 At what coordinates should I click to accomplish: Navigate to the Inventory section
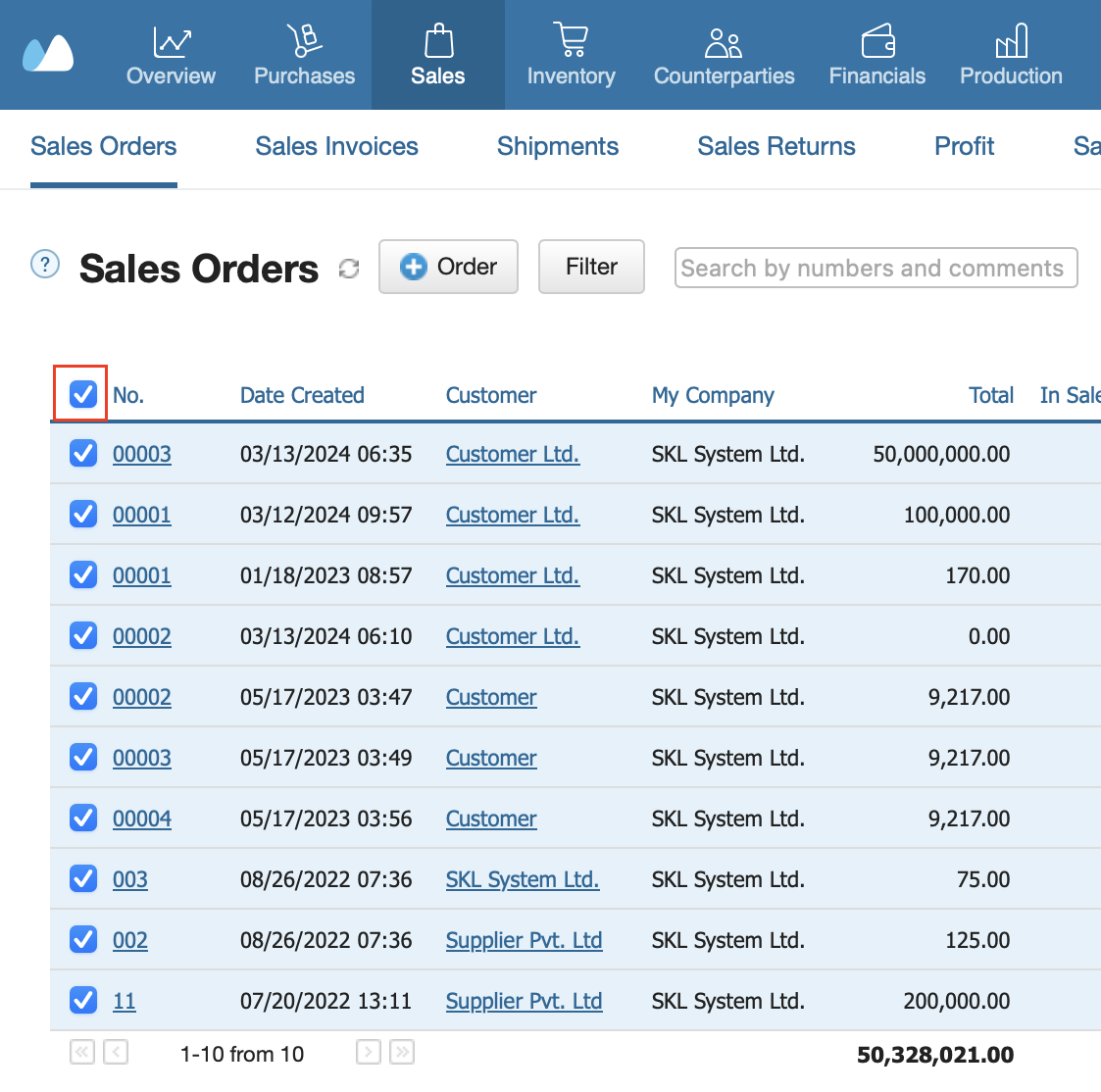(571, 55)
